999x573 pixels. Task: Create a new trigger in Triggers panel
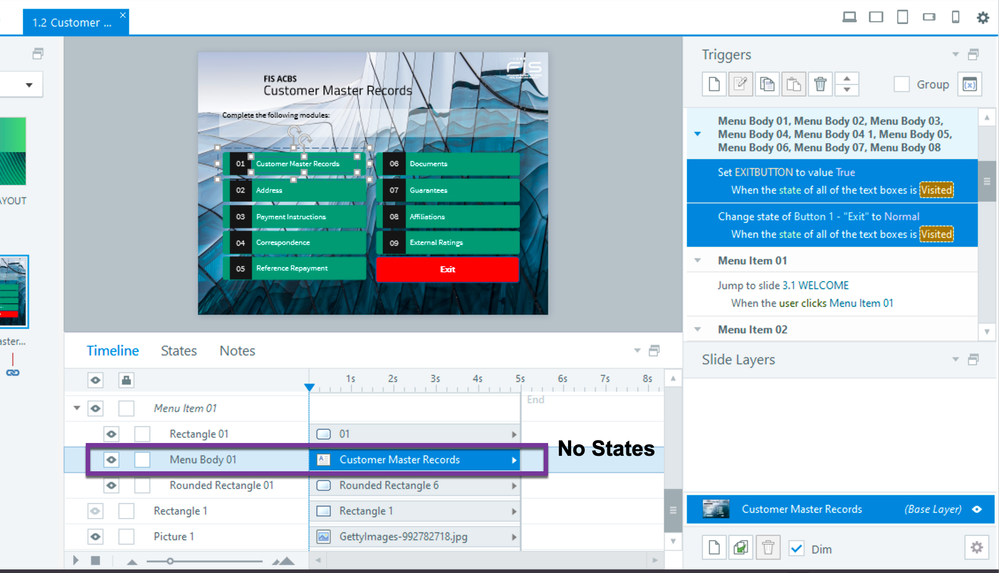click(714, 84)
